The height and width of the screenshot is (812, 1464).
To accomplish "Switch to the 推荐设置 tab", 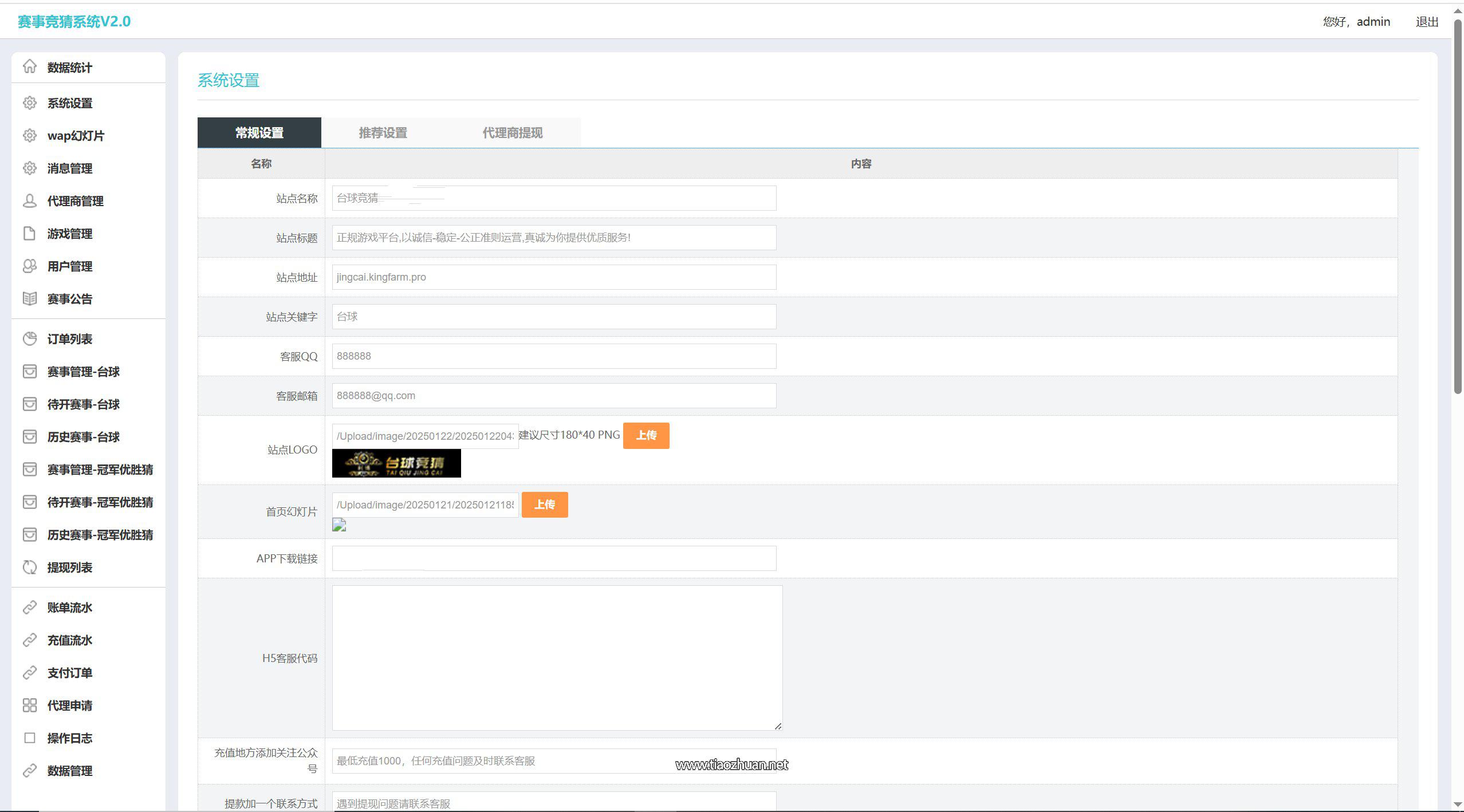I will (x=383, y=133).
